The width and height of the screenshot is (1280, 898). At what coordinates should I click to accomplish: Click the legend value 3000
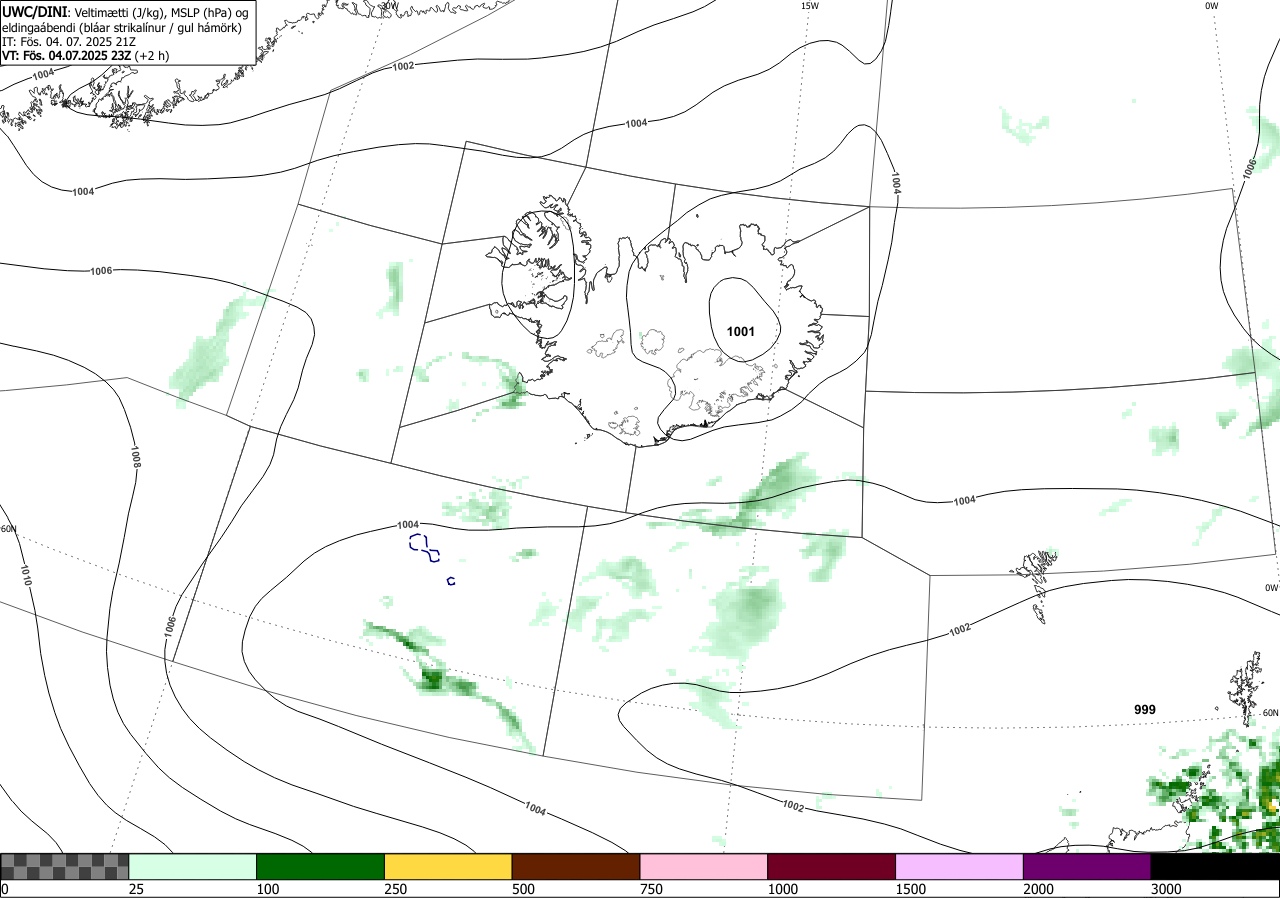click(x=1167, y=889)
